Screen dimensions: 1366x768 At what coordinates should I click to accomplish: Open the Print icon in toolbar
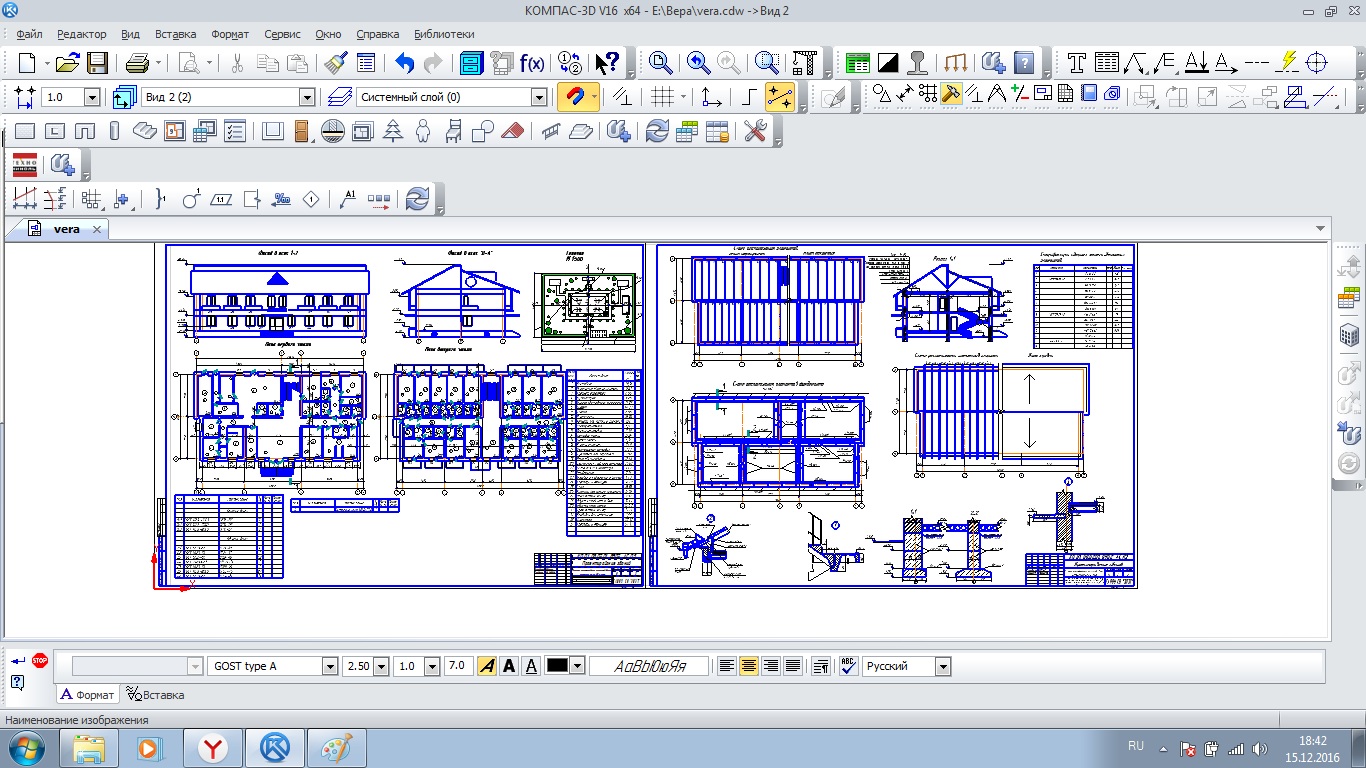point(137,63)
